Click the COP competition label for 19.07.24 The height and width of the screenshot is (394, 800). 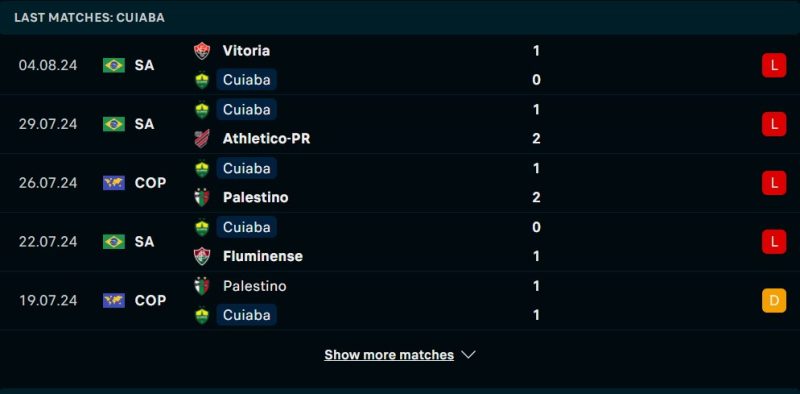pyautogui.click(x=151, y=301)
